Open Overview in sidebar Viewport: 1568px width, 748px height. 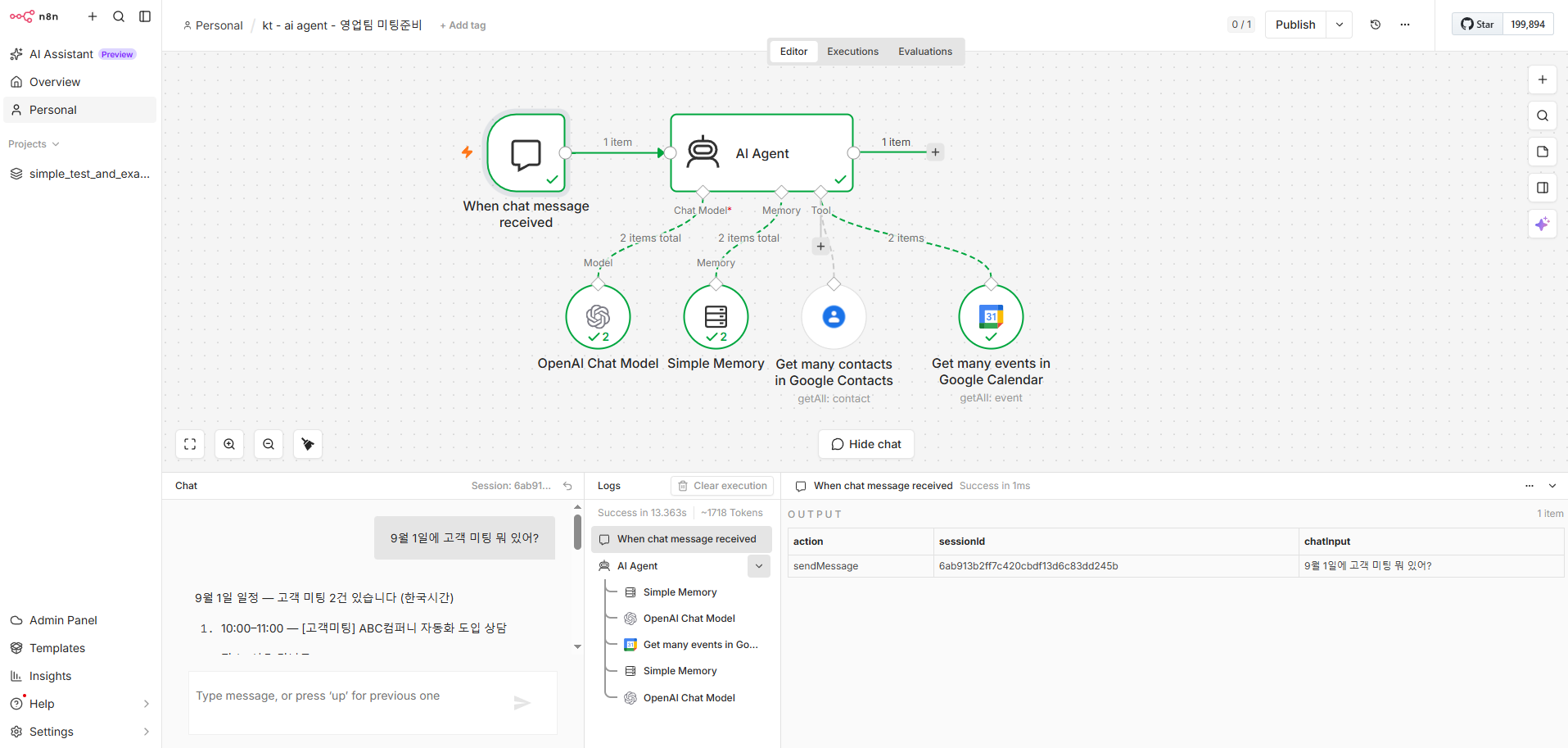[80, 82]
